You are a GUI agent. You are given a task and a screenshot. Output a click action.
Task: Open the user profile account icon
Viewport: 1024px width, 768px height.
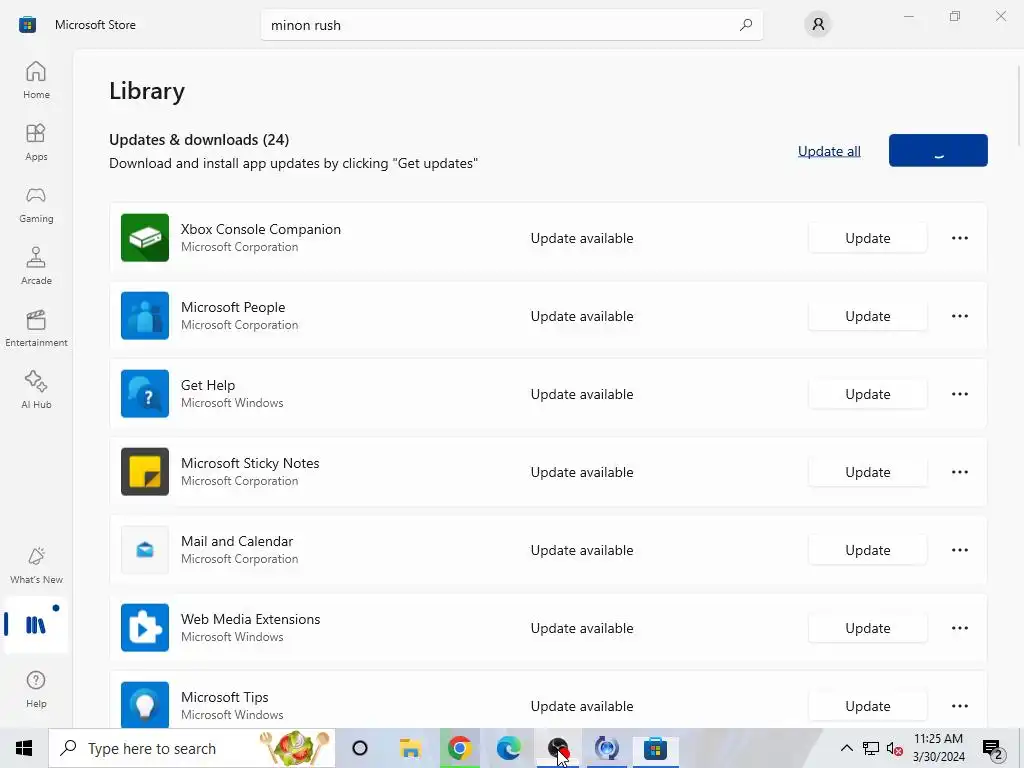click(x=818, y=25)
